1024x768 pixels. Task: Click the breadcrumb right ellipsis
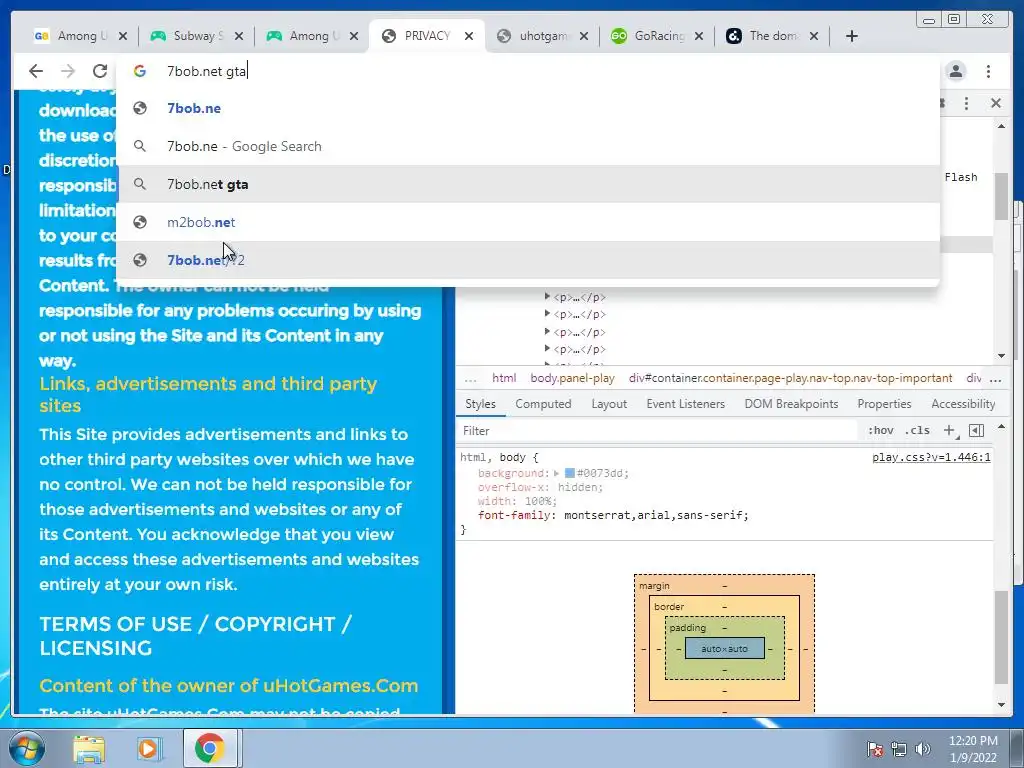(995, 379)
